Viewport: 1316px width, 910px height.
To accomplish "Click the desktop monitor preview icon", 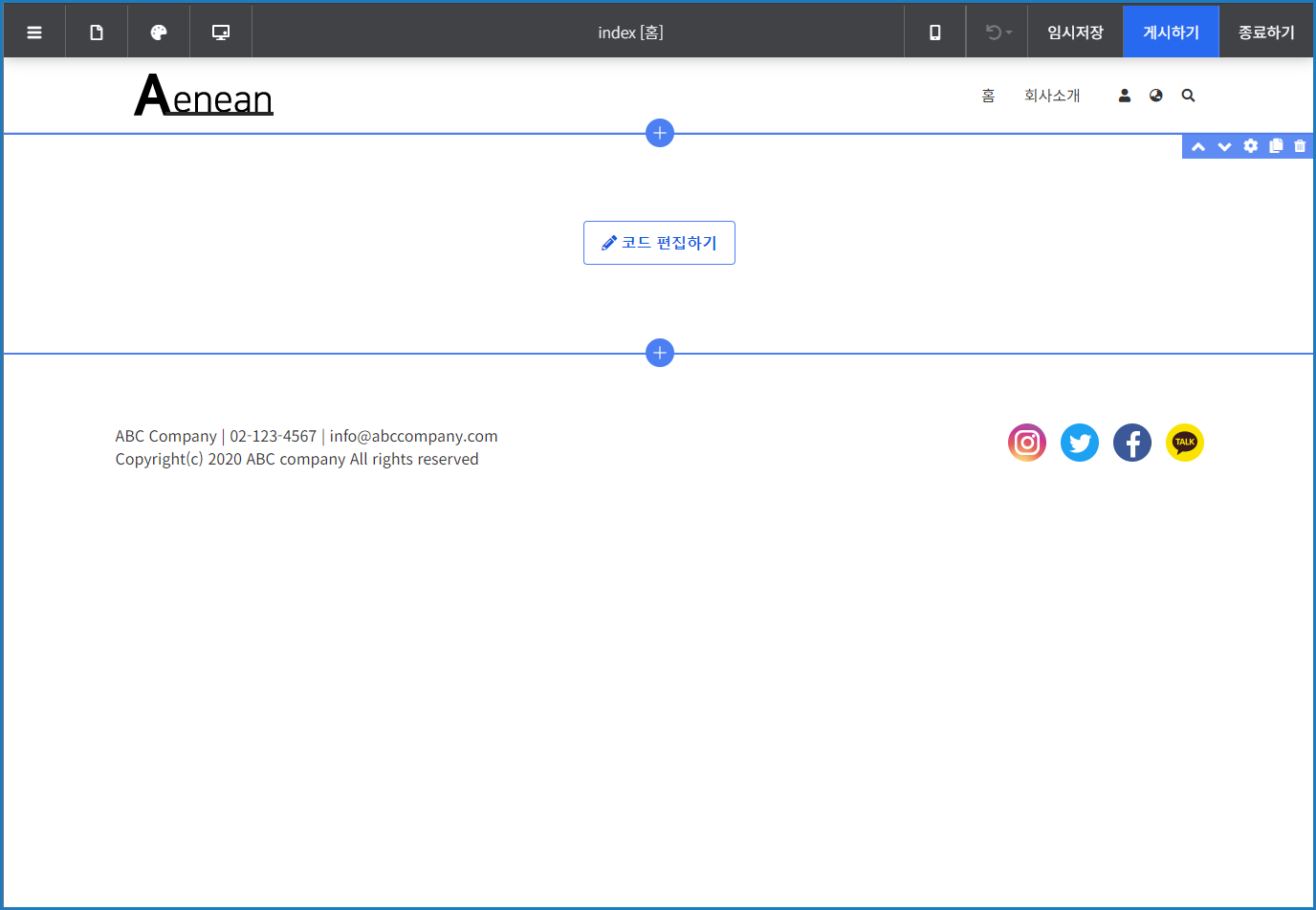I will [x=221, y=32].
